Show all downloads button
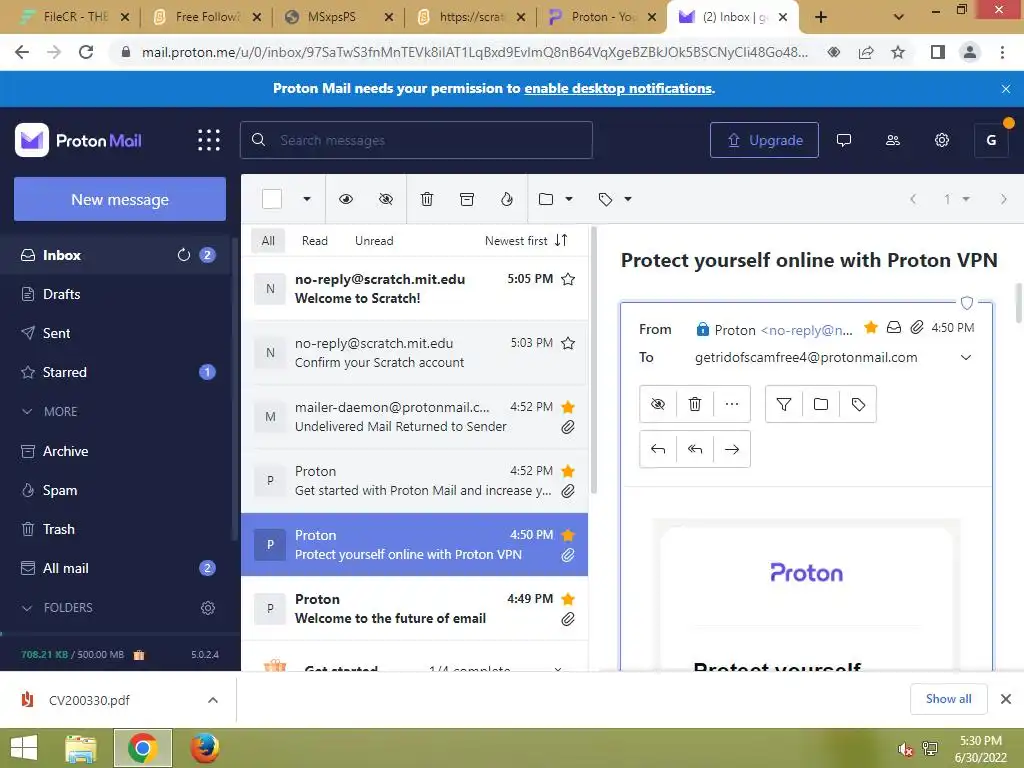1024x768 pixels. tap(948, 699)
